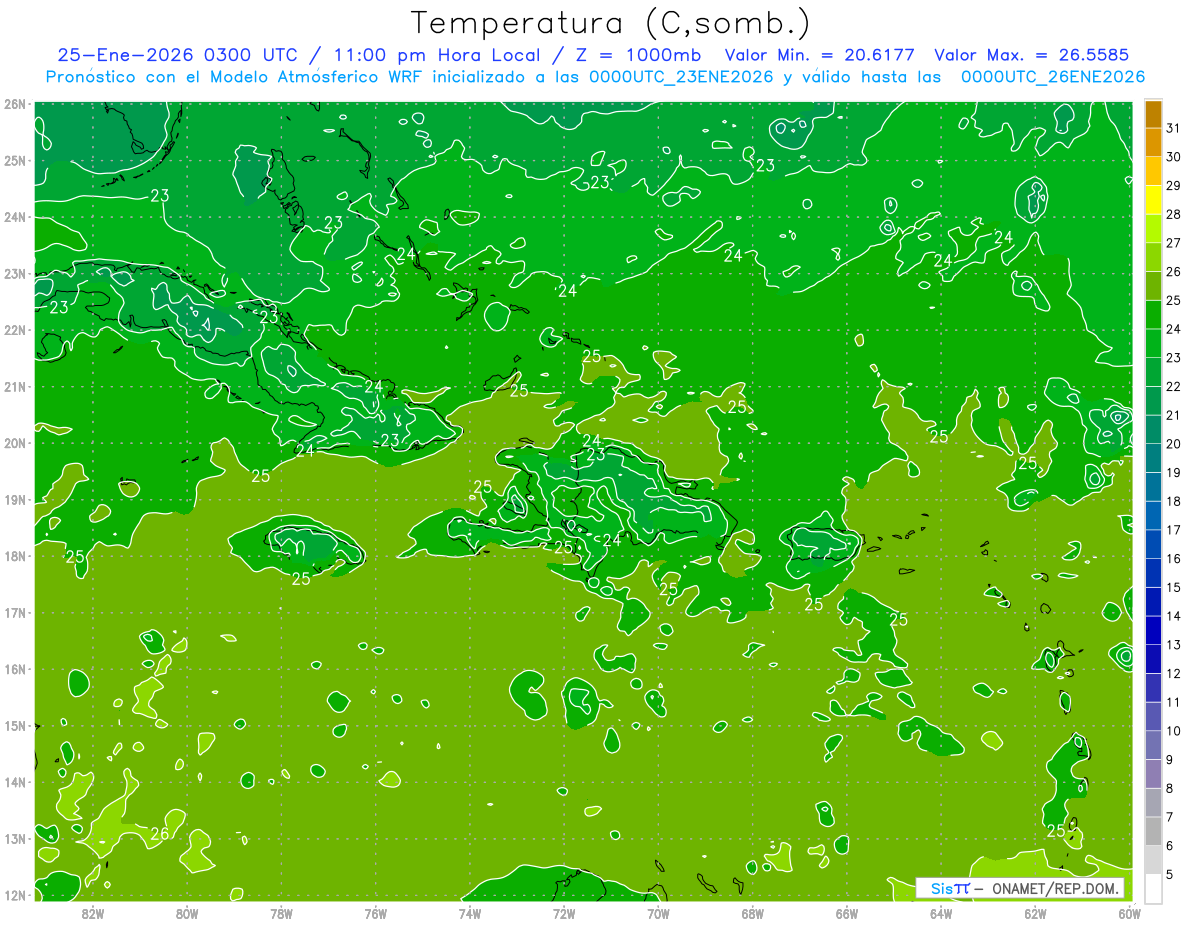Viewport: 1200px width, 927px height.
Task: Click the 68W longitude axis label
Action: (753, 913)
